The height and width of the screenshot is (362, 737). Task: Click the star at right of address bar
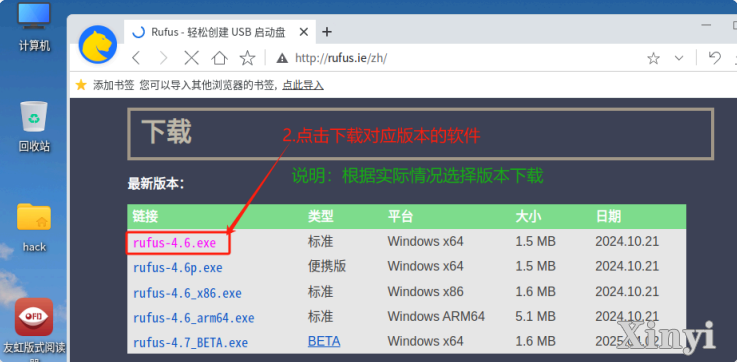click(653, 58)
